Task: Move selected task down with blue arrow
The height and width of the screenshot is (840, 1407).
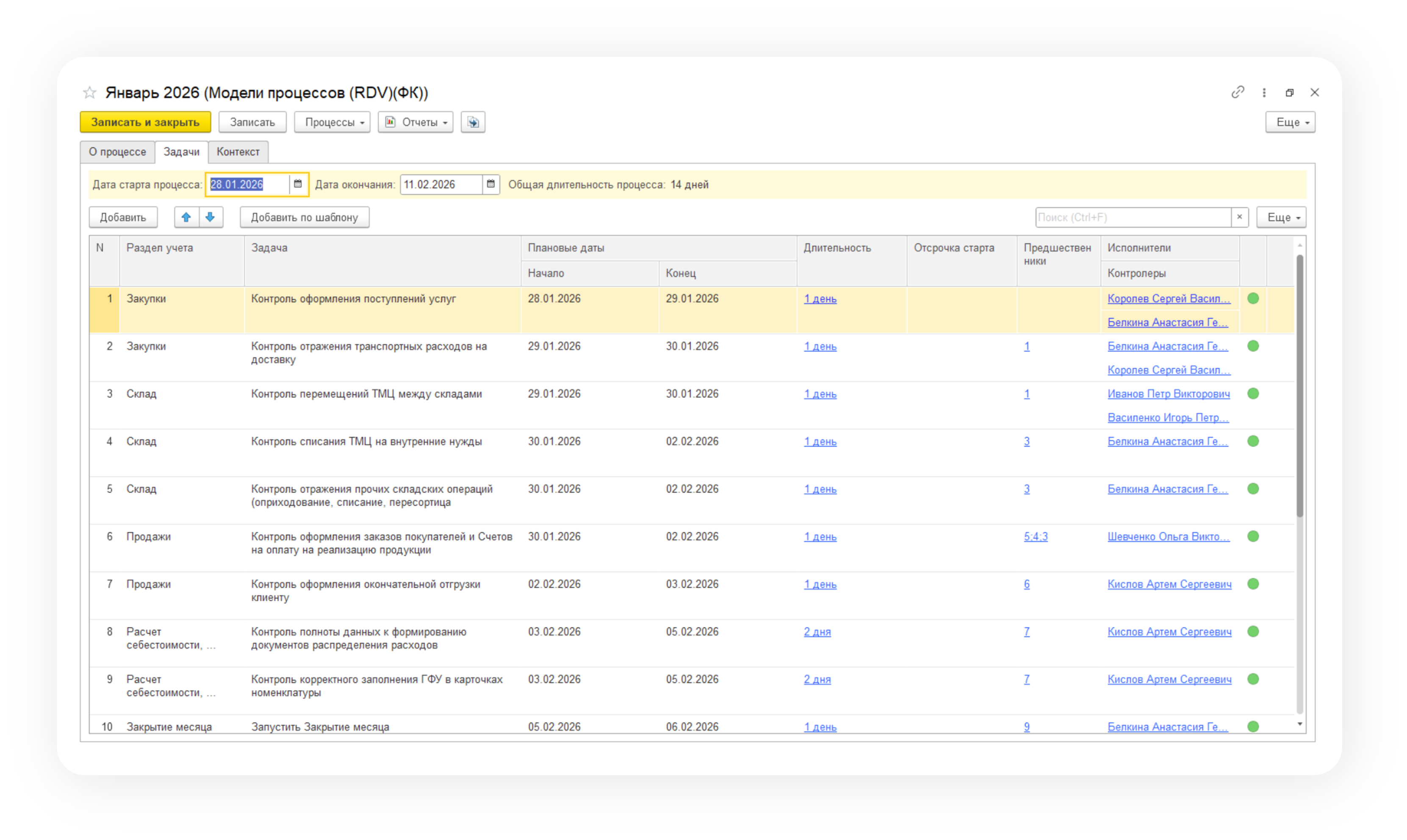Action: [210, 217]
